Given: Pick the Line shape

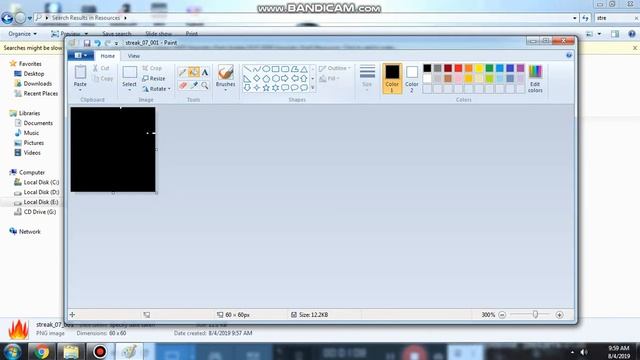Looking at the screenshot, I should [x=247, y=69].
